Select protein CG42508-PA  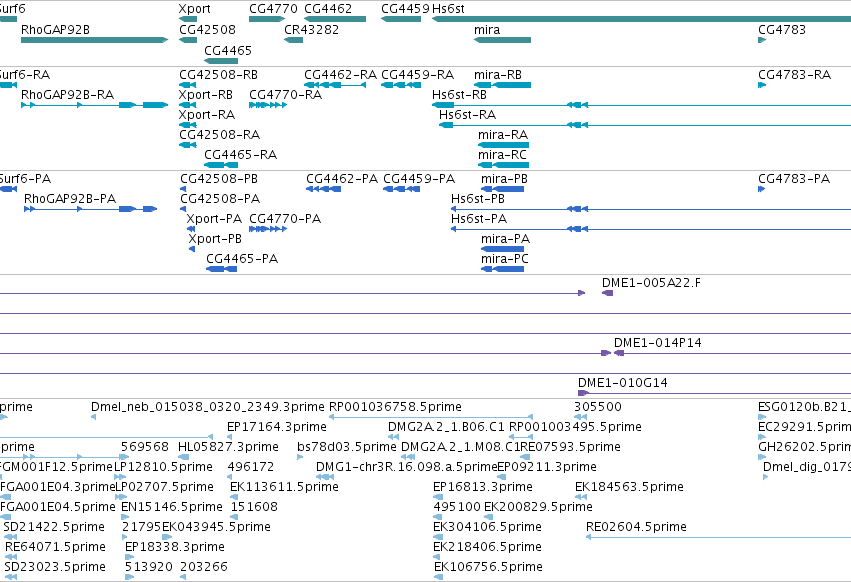183,209
